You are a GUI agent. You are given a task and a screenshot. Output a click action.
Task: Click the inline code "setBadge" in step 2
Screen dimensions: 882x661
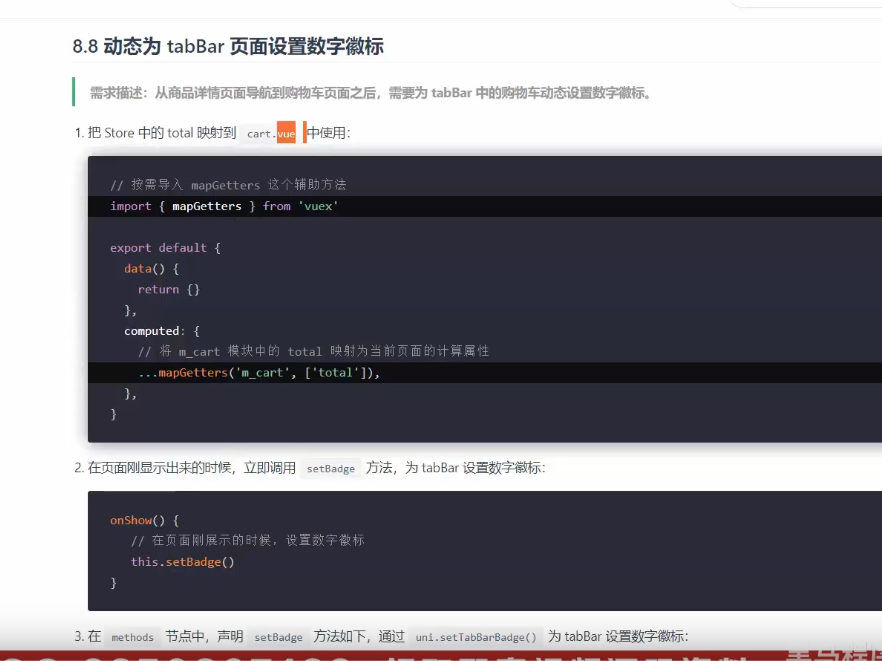(x=331, y=468)
